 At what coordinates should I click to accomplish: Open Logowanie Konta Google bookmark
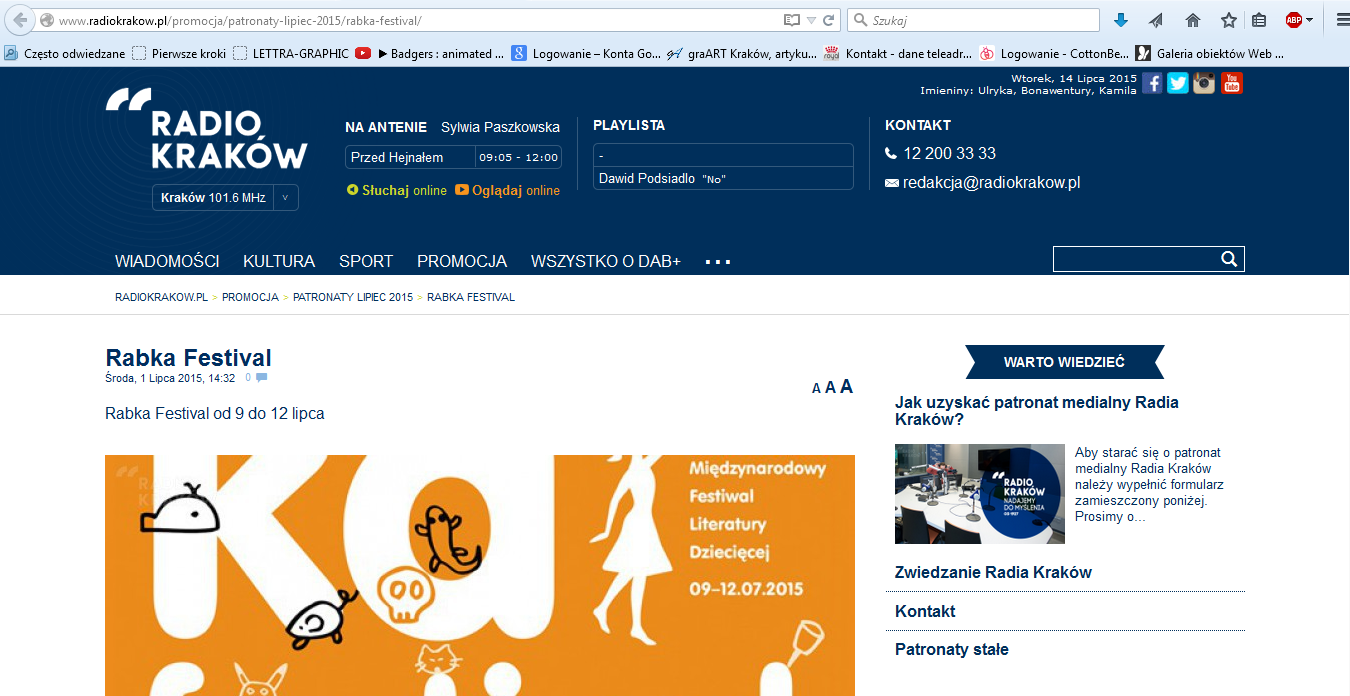click(x=585, y=54)
